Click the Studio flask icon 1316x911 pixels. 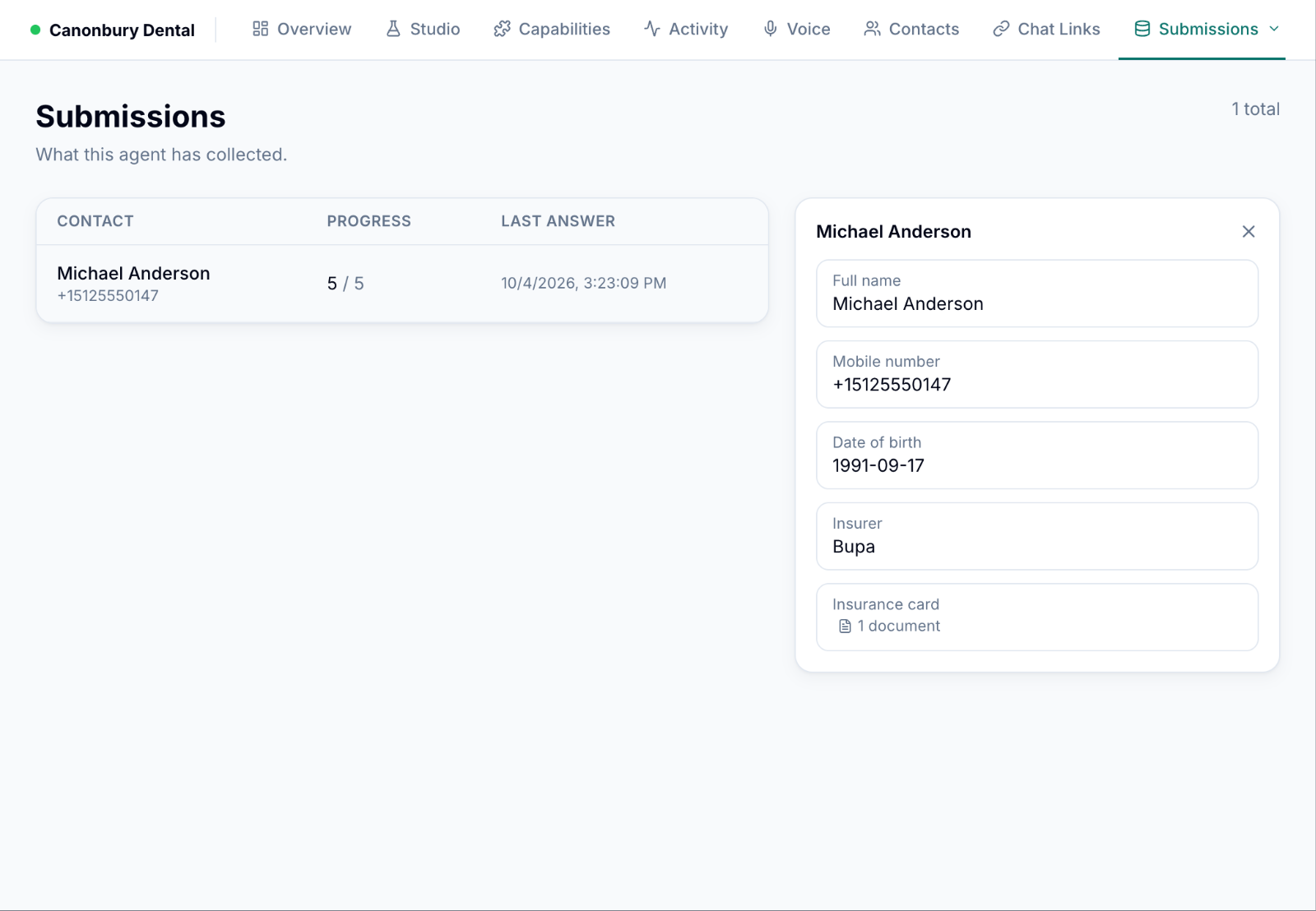pyautogui.click(x=393, y=29)
